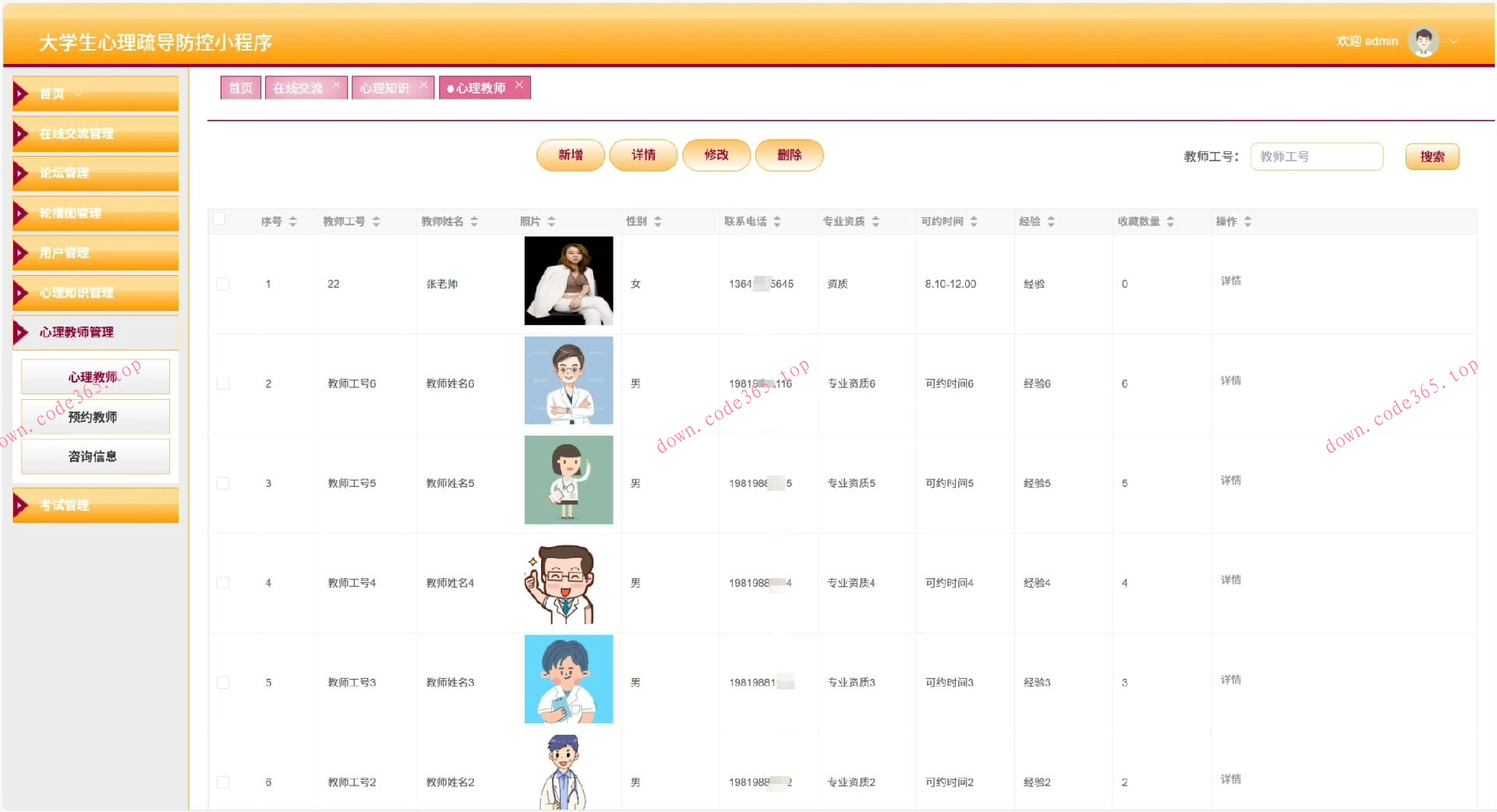Open the admin account dropdown chevron
This screenshot has height=812, width=1497.
[1453, 41]
